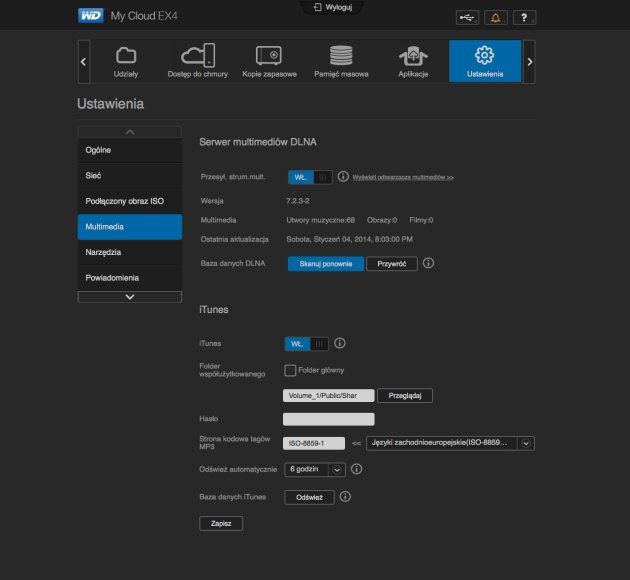
Task: Open the Języki zachodnioeuropejskie codepage dropdown
Action: point(450,443)
